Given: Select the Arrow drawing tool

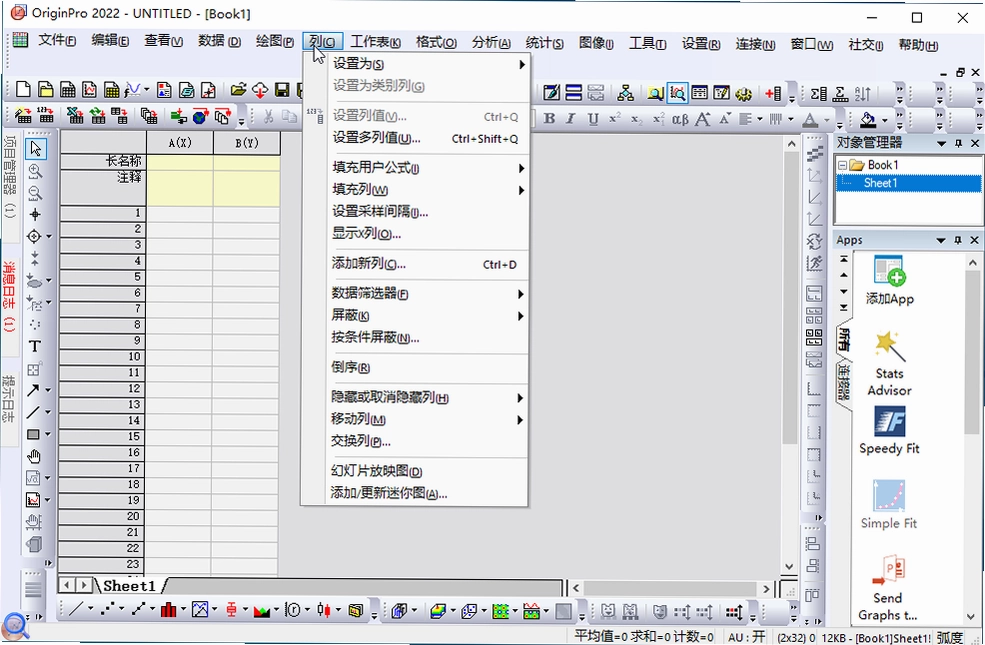Looking at the screenshot, I should (x=33, y=390).
